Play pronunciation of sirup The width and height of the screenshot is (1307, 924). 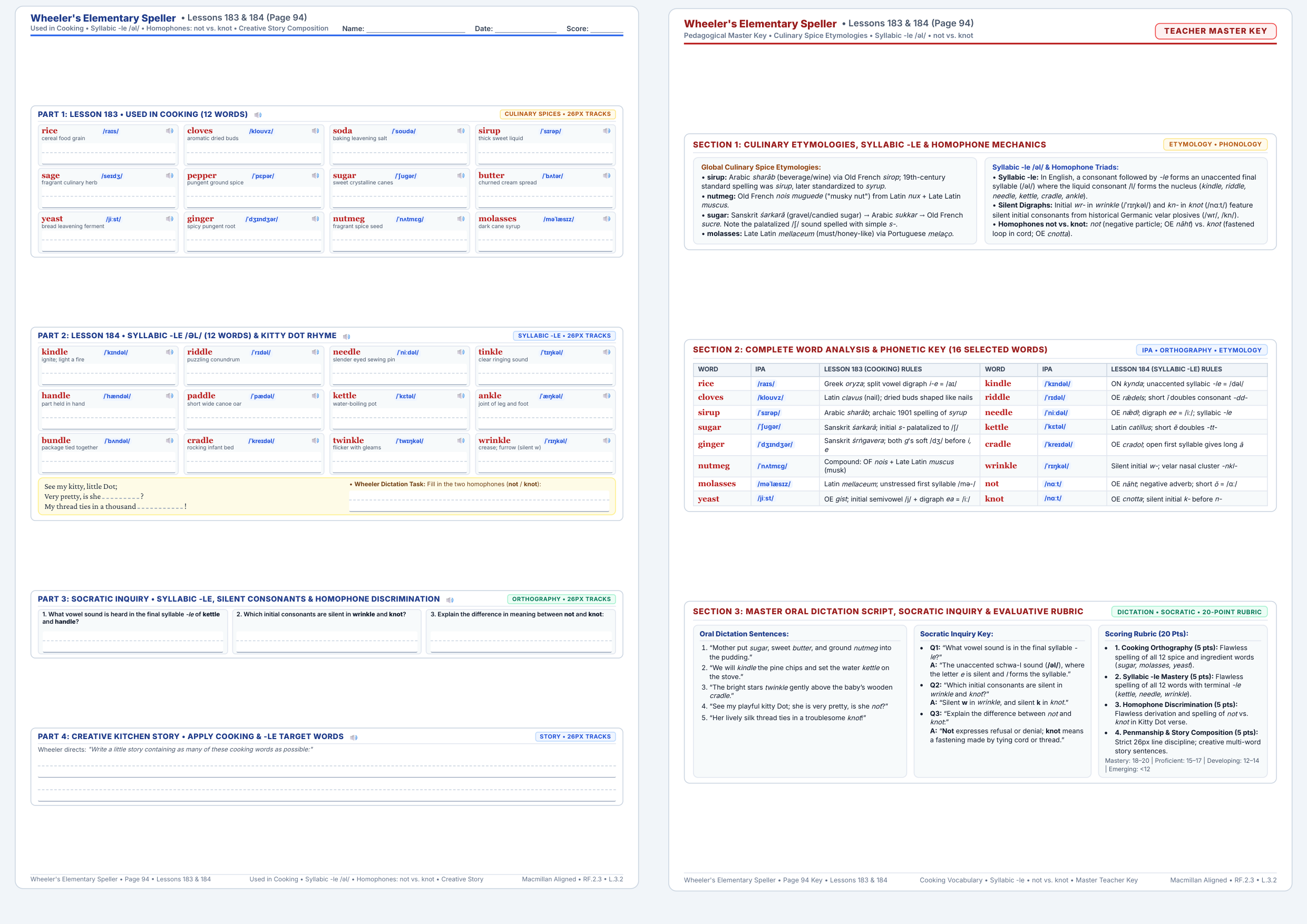[x=607, y=131]
